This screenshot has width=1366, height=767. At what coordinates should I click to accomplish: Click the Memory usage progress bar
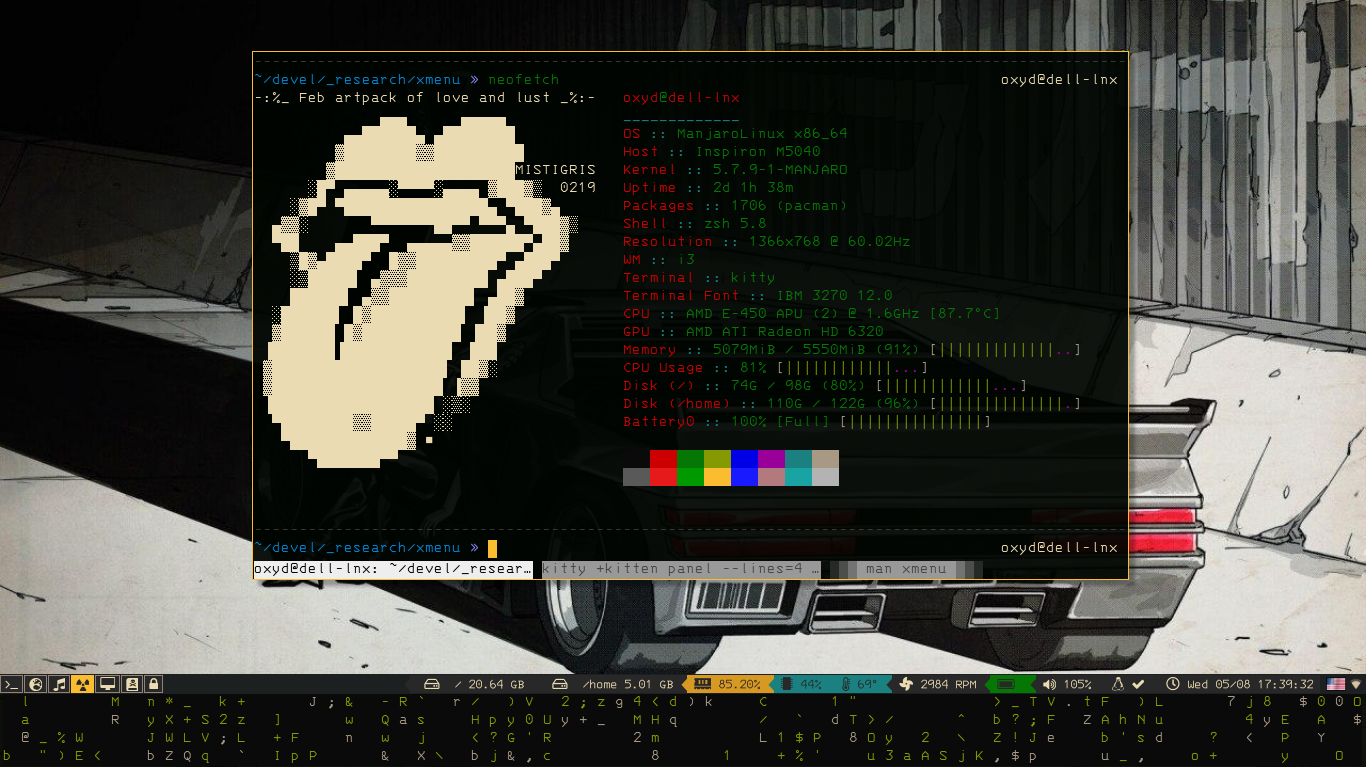click(x=1005, y=350)
